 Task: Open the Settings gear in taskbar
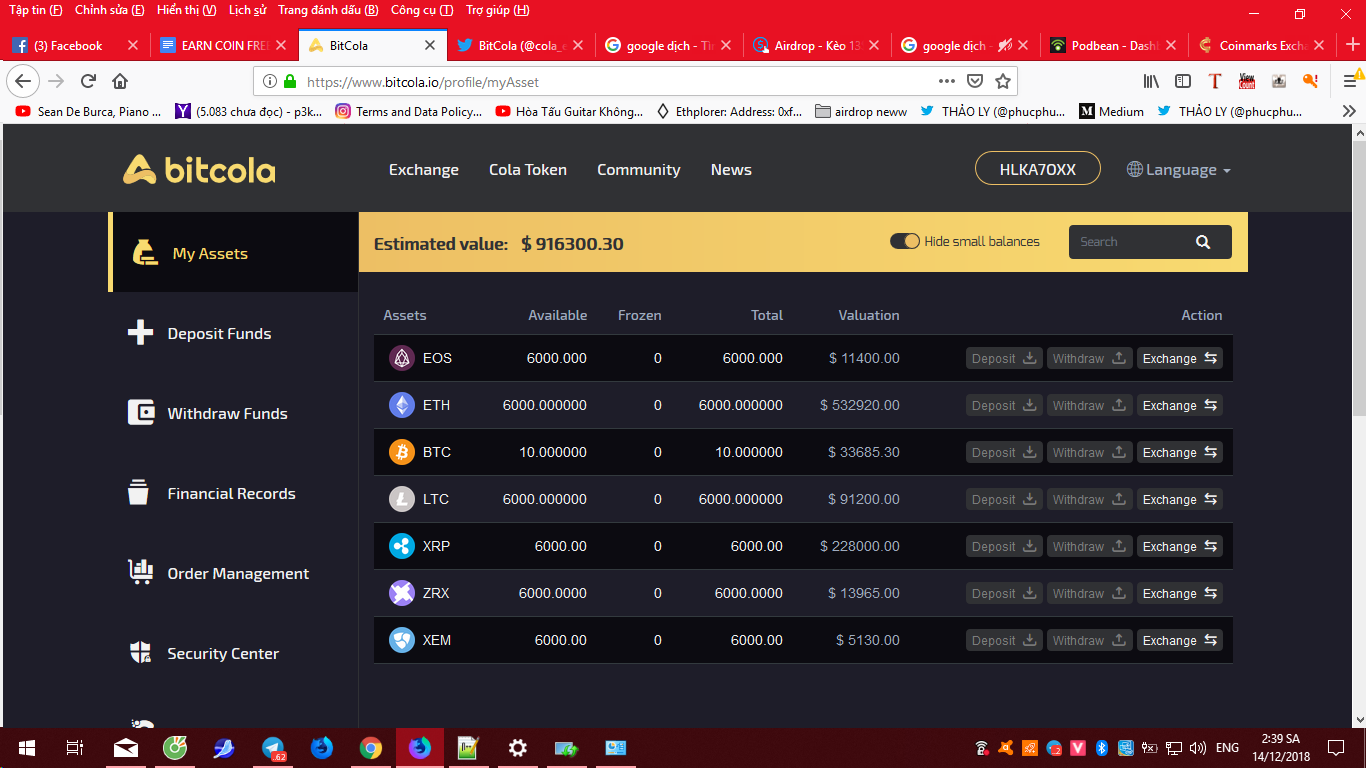[x=517, y=747]
